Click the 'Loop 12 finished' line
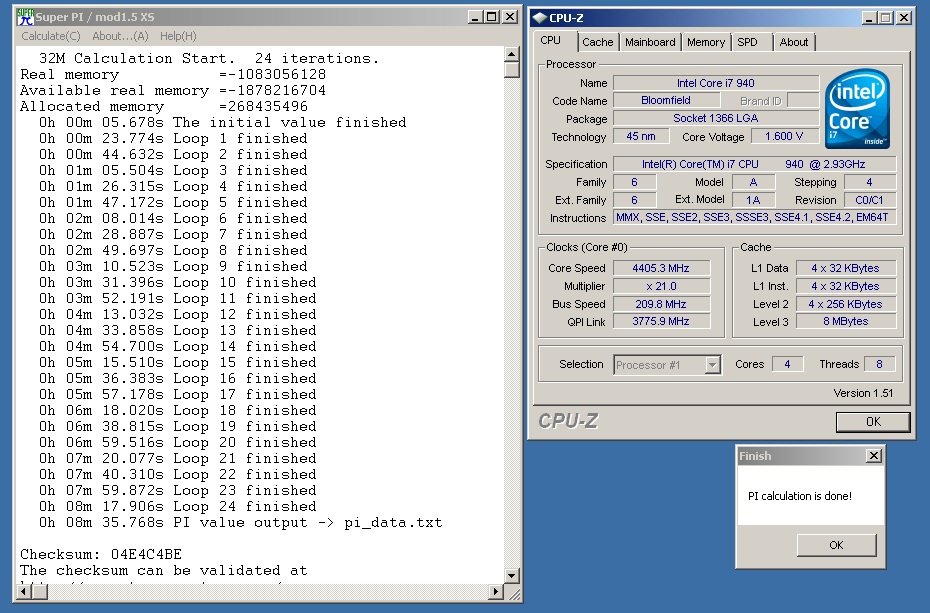 pyautogui.click(x=178, y=314)
